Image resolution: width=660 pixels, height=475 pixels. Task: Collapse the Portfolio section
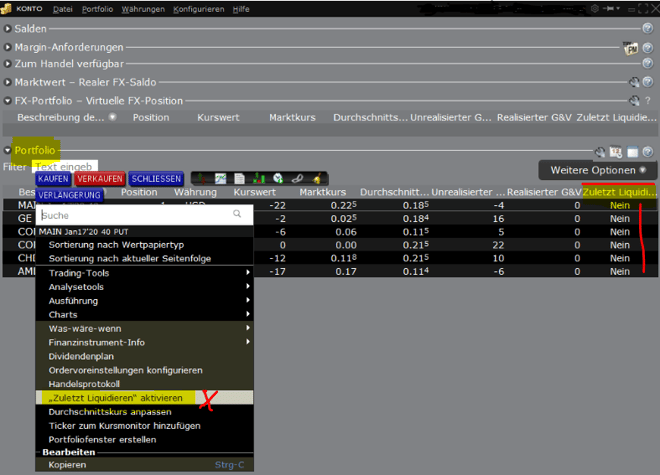[7, 150]
